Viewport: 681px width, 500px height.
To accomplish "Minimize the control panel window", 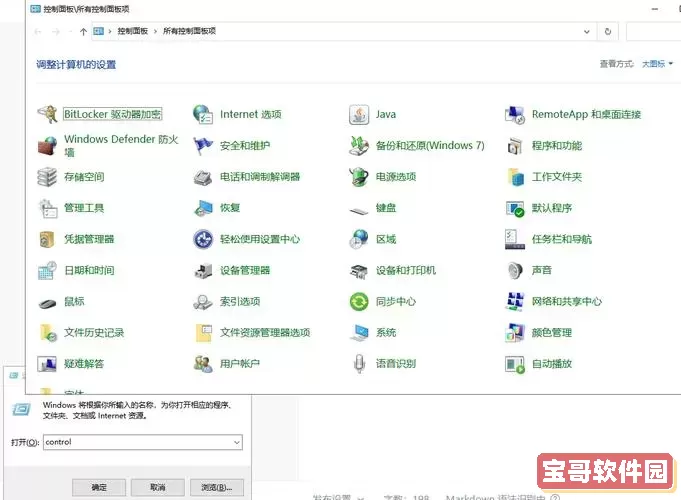I will (x=655, y=9).
